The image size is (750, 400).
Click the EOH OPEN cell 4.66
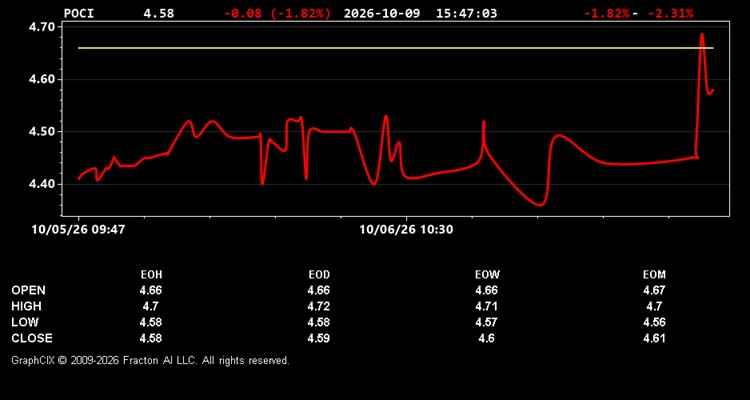click(151, 290)
